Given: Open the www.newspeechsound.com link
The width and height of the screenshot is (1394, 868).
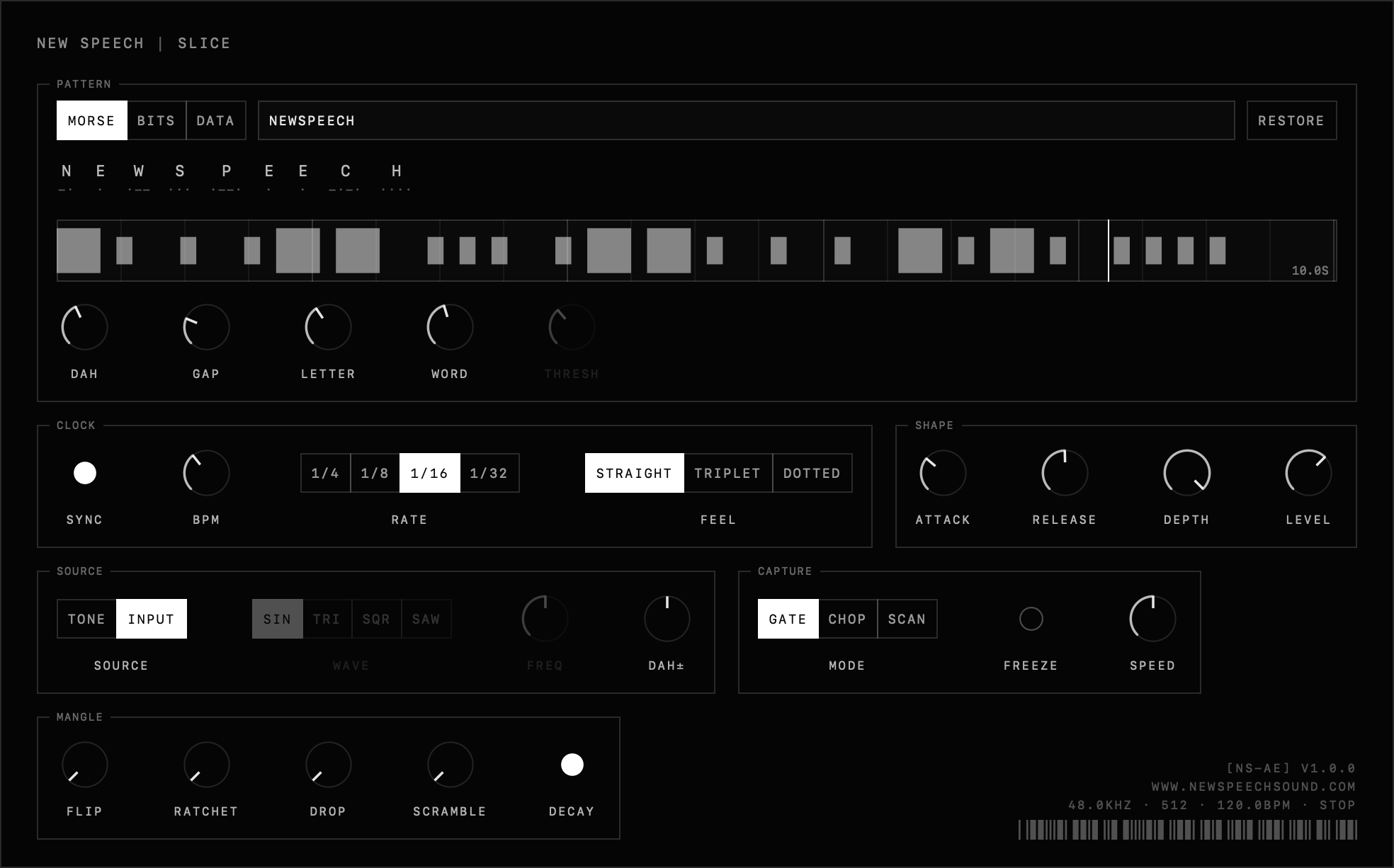Looking at the screenshot, I should point(1253,787).
